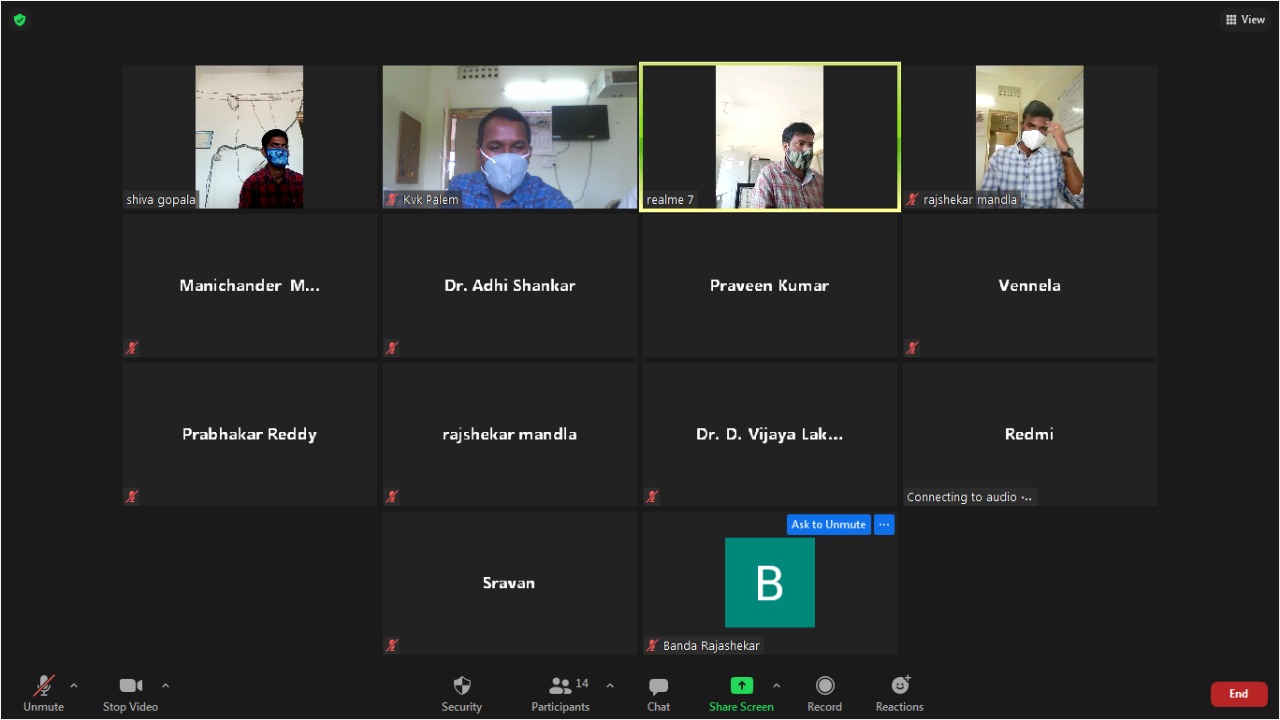The width and height of the screenshot is (1280, 720).
Task: Click muted mic icon on Dr. D. Vijaya tile
Action: 652,496
